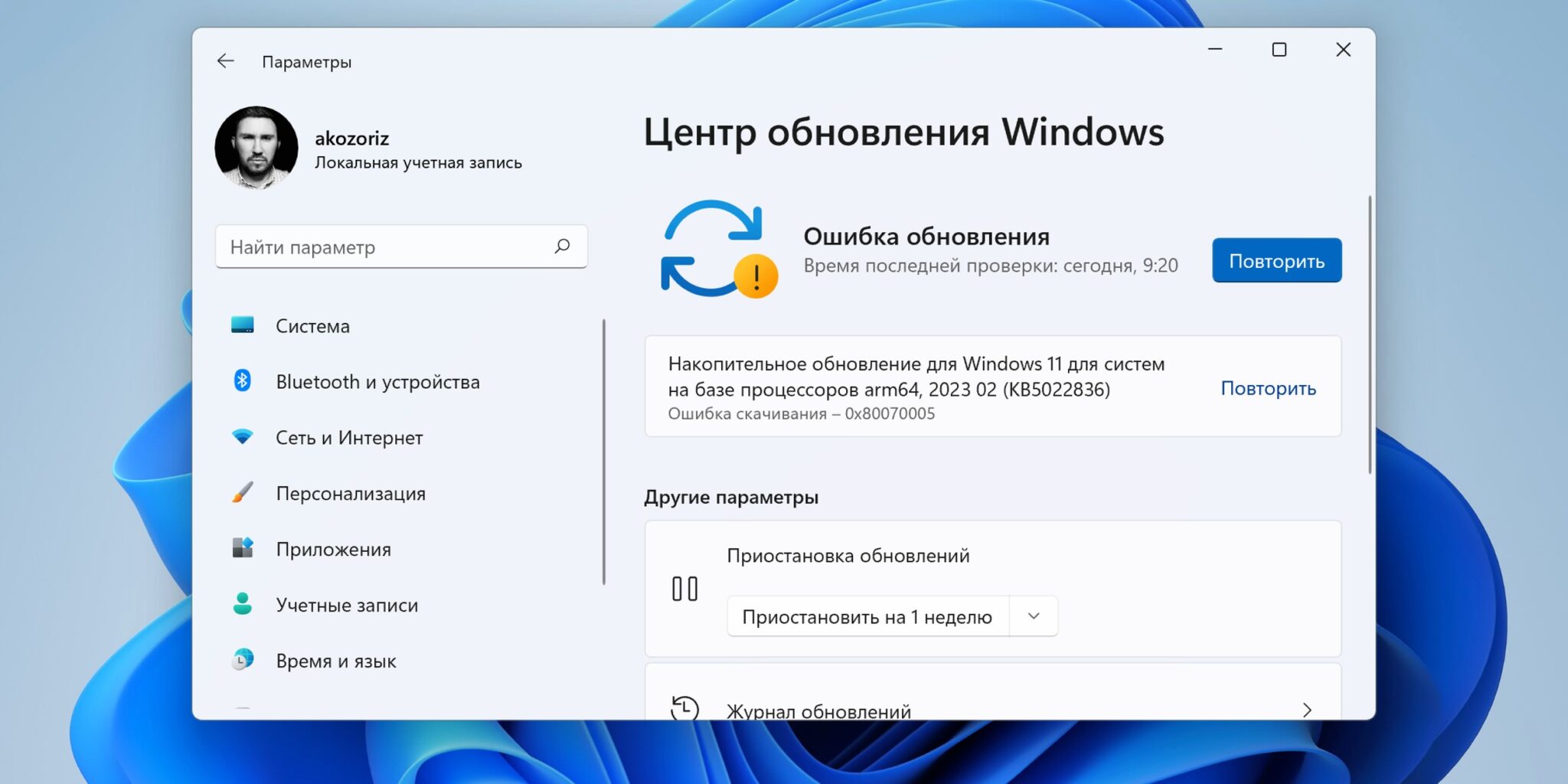Click the Wi-Fi icon for Сеть и Интернет
The image size is (1568, 784).
point(243,437)
